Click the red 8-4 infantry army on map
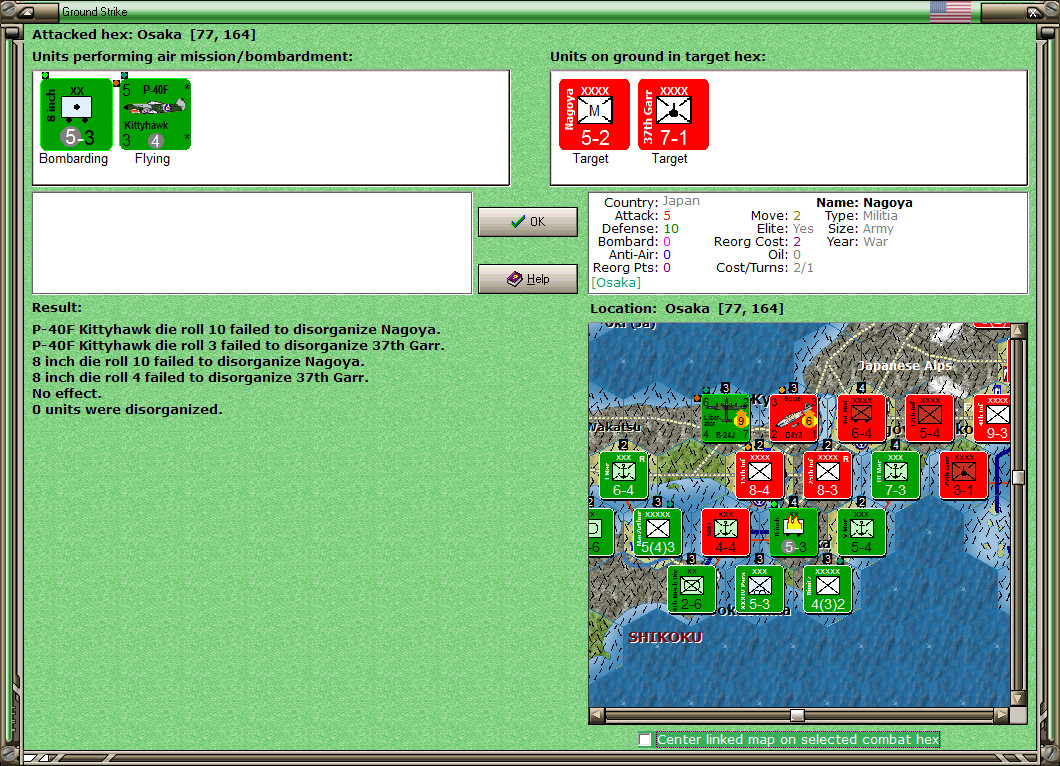Image resolution: width=1060 pixels, height=766 pixels. tap(759, 475)
